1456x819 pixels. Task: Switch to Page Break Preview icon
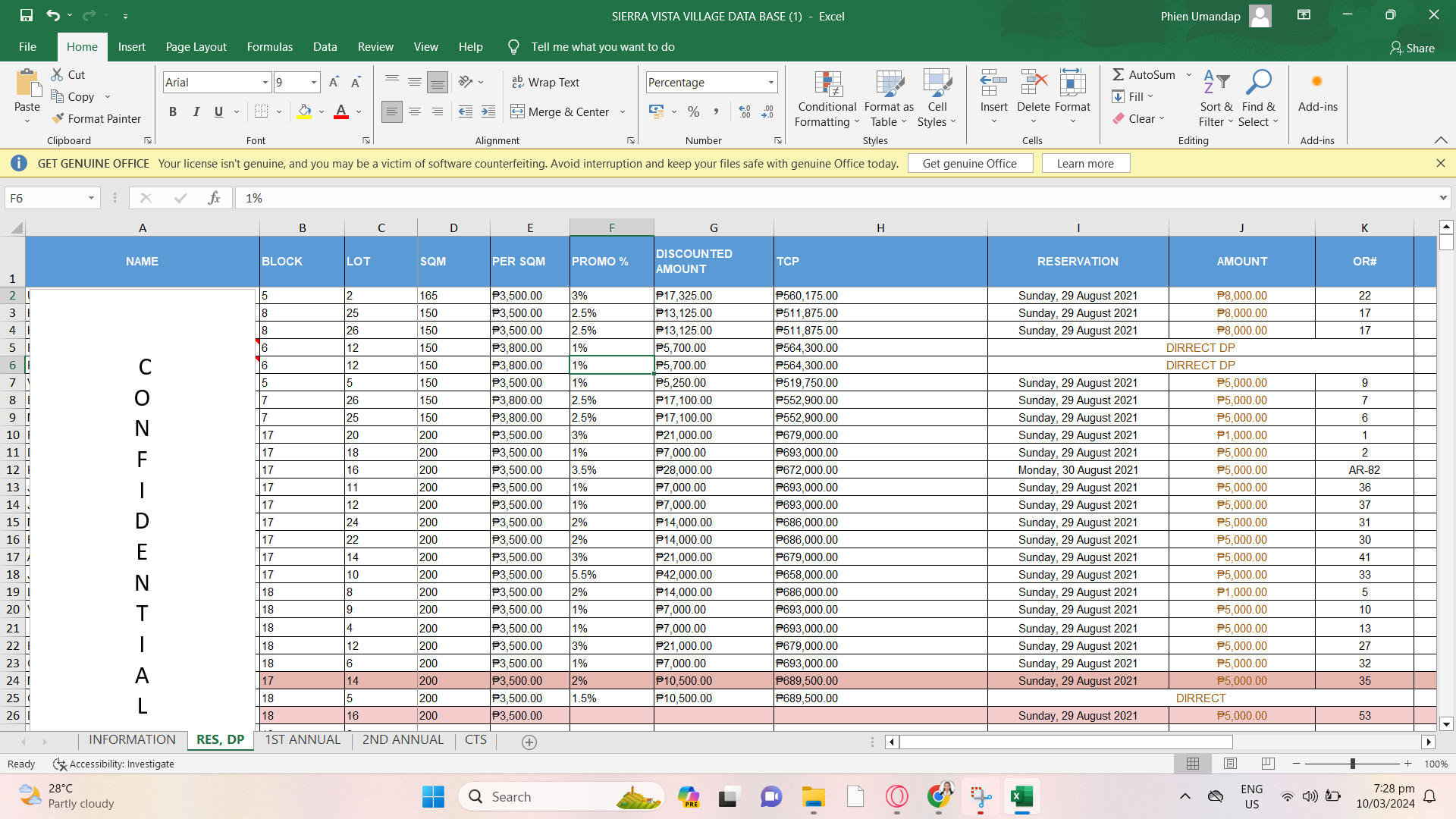pyautogui.click(x=1268, y=764)
